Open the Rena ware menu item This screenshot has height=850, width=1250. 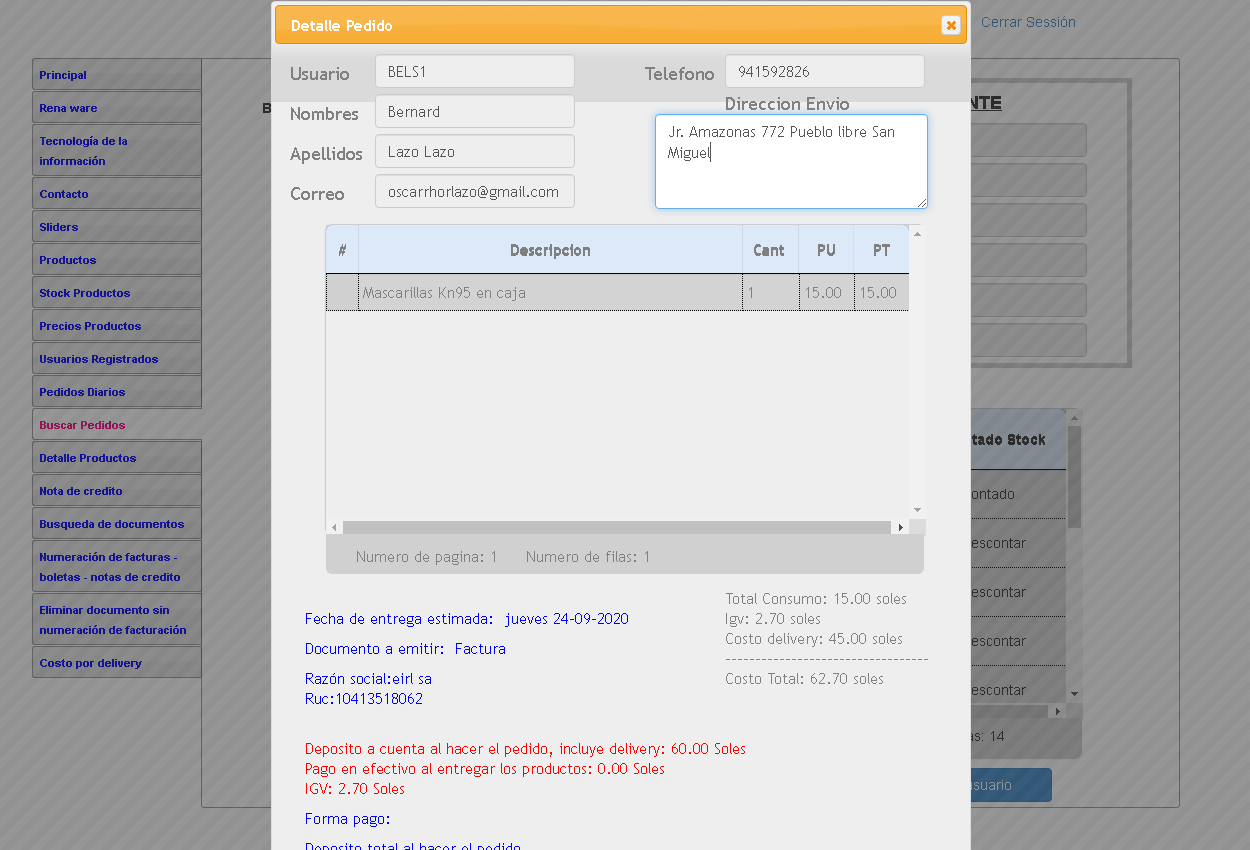(x=68, y=108)
